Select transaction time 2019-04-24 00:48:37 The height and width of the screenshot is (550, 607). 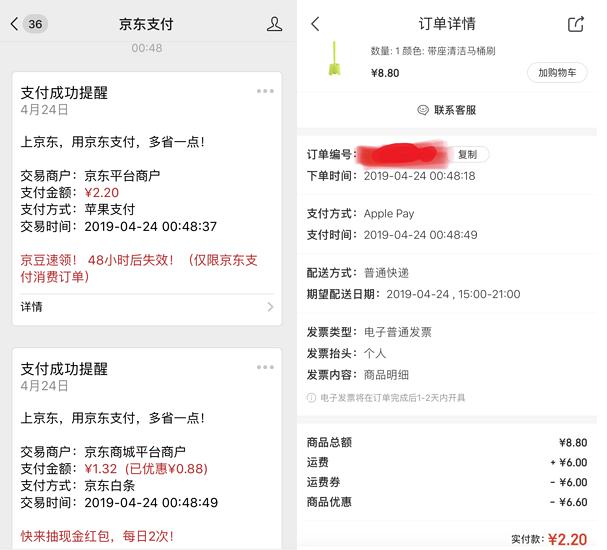(x=151, y=226)
